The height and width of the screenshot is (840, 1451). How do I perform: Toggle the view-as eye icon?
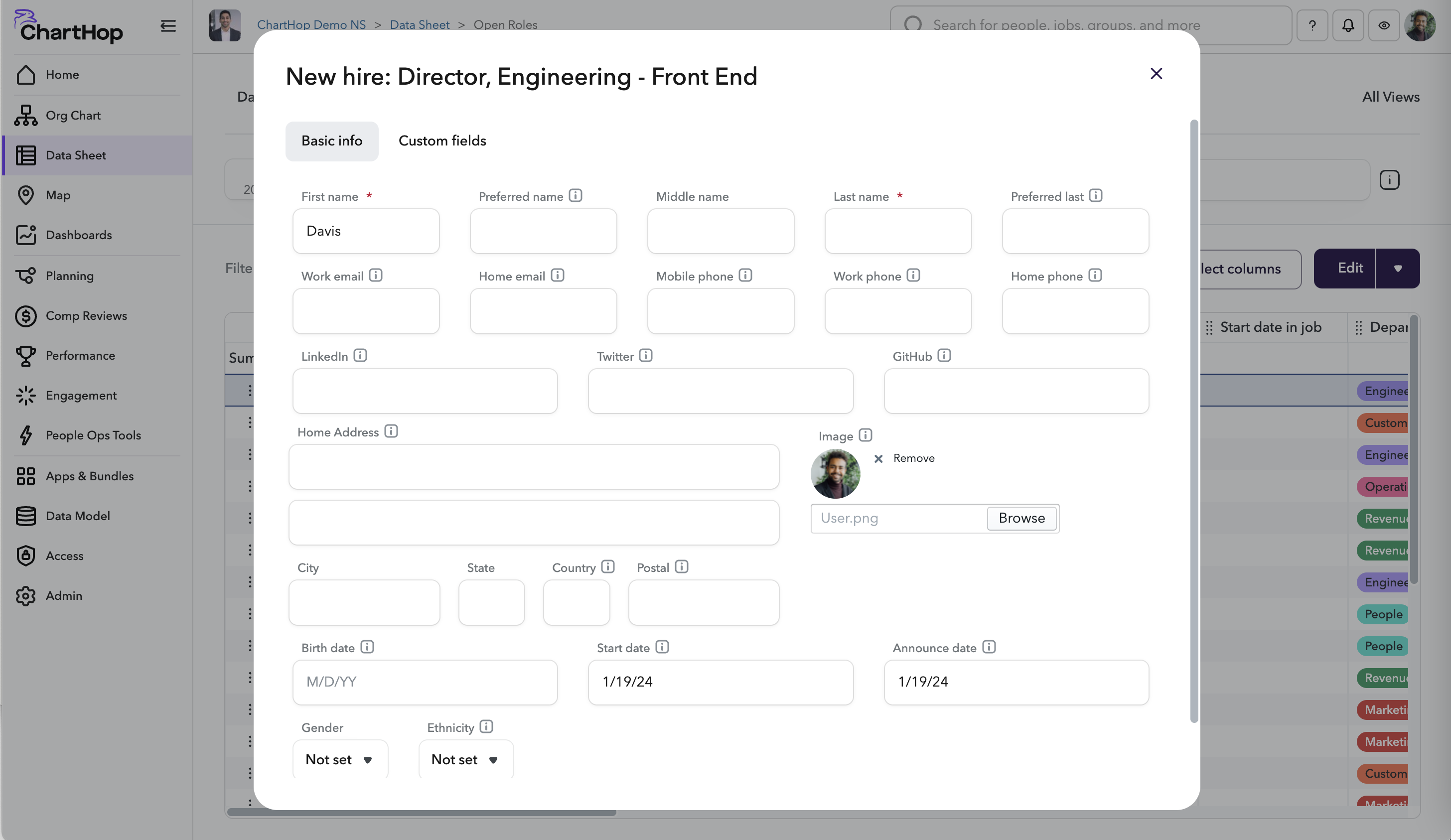[1384, 25]
